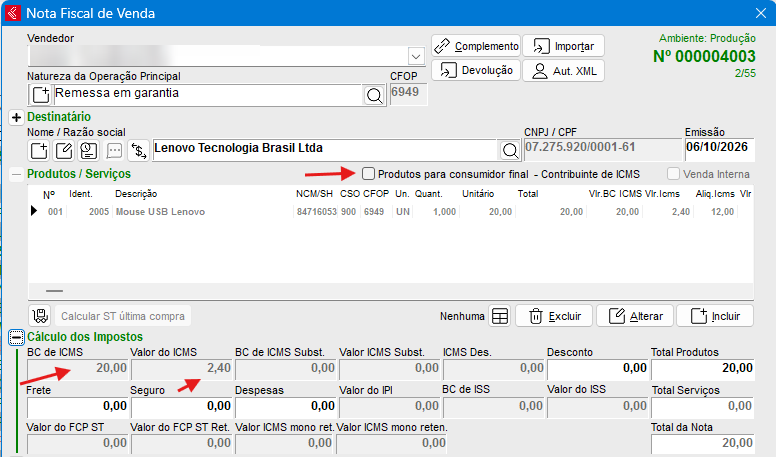This screenshot has height=457, width=776.
Task: Click the Valor ICMS Subst. field
Action: point(390,368)
